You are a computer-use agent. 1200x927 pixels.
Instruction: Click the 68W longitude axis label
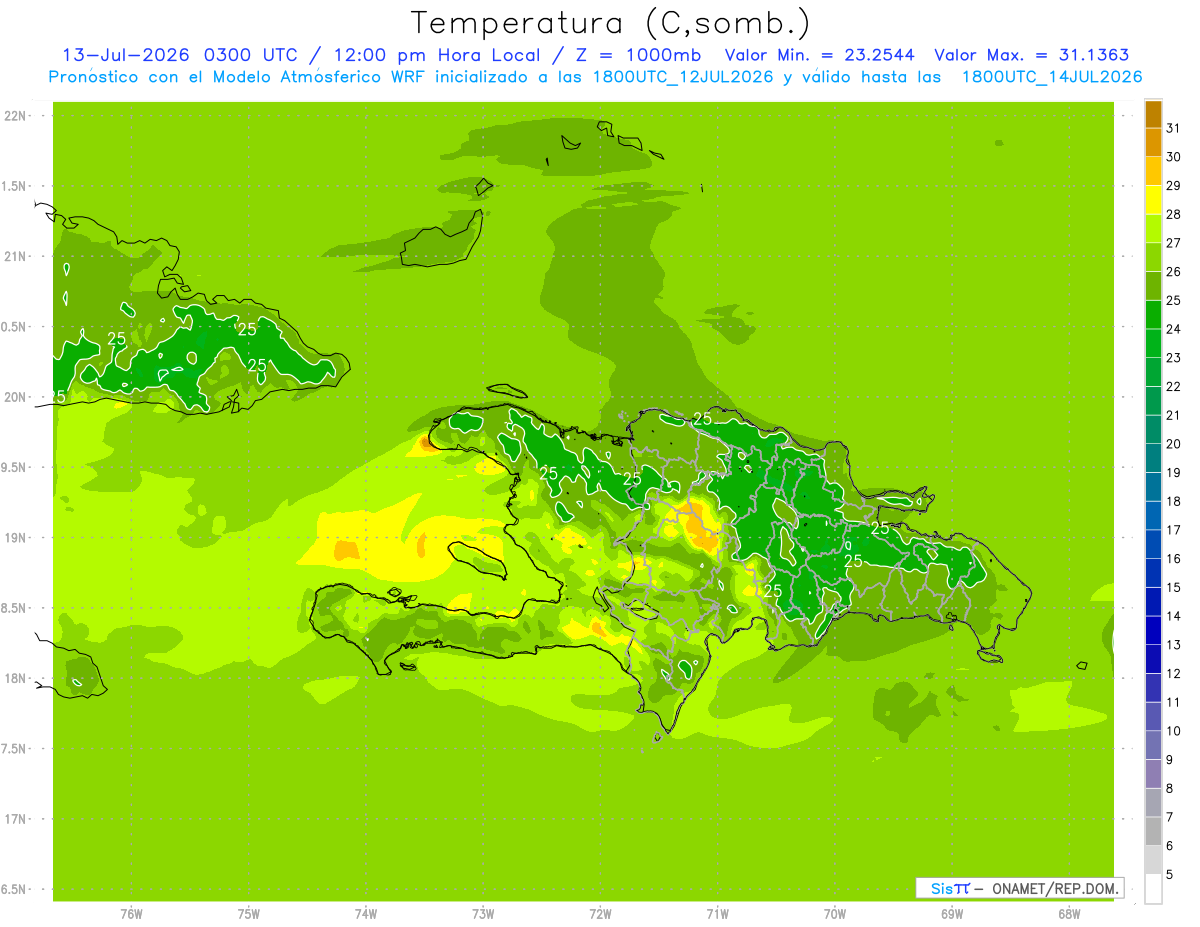point(1069,914)
